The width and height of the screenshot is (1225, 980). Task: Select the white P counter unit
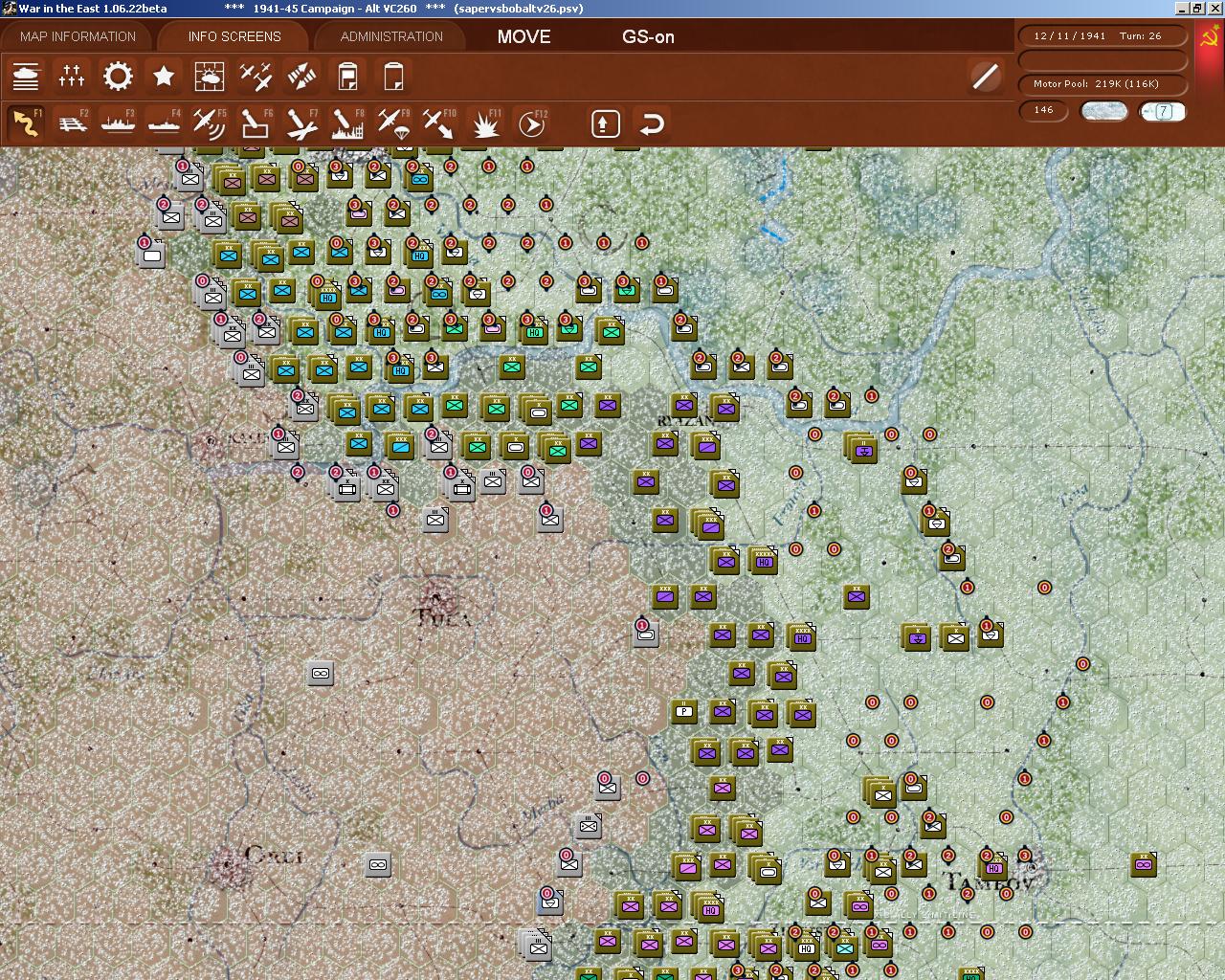tap(683, 711)
